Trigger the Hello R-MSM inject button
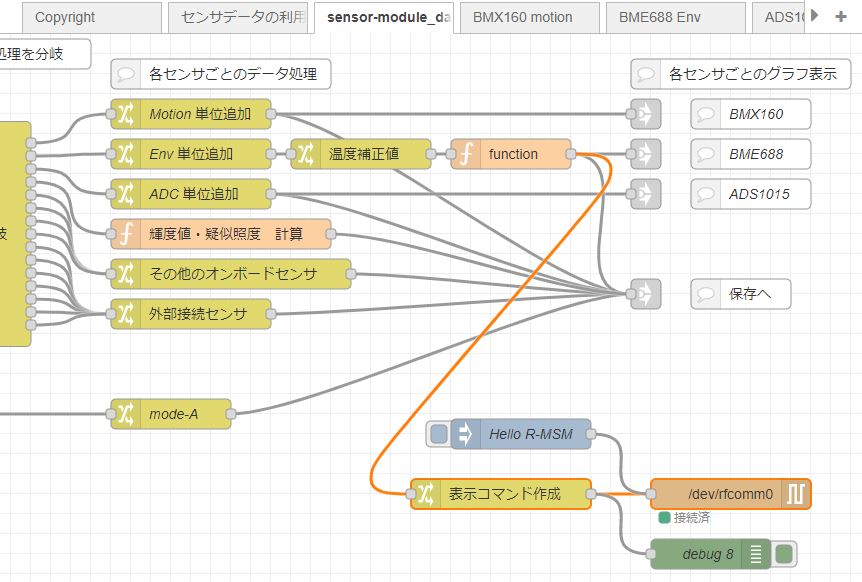Image resolution: width=862 pixels, height=582 pixels. click(x=438, y=434)
